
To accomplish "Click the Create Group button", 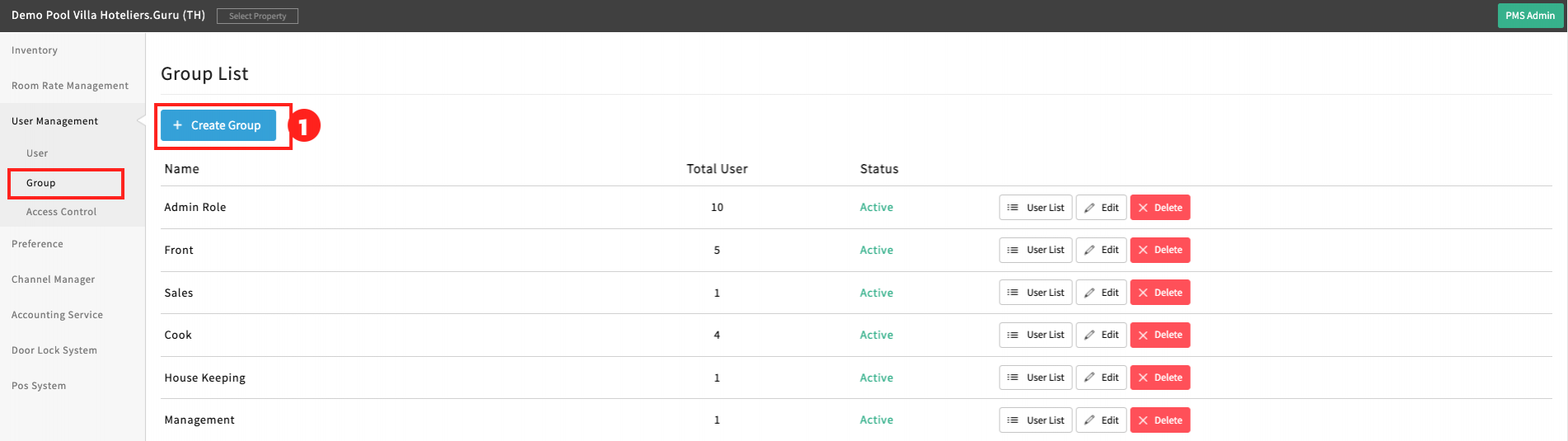I will 218,125.
